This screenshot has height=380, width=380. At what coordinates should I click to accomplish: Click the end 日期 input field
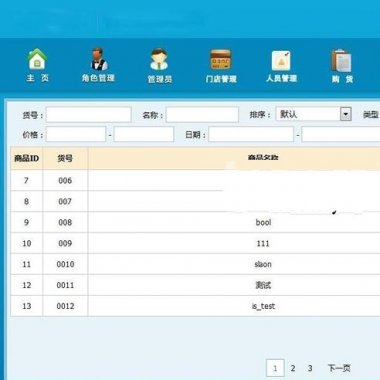[x=341, y=134]
